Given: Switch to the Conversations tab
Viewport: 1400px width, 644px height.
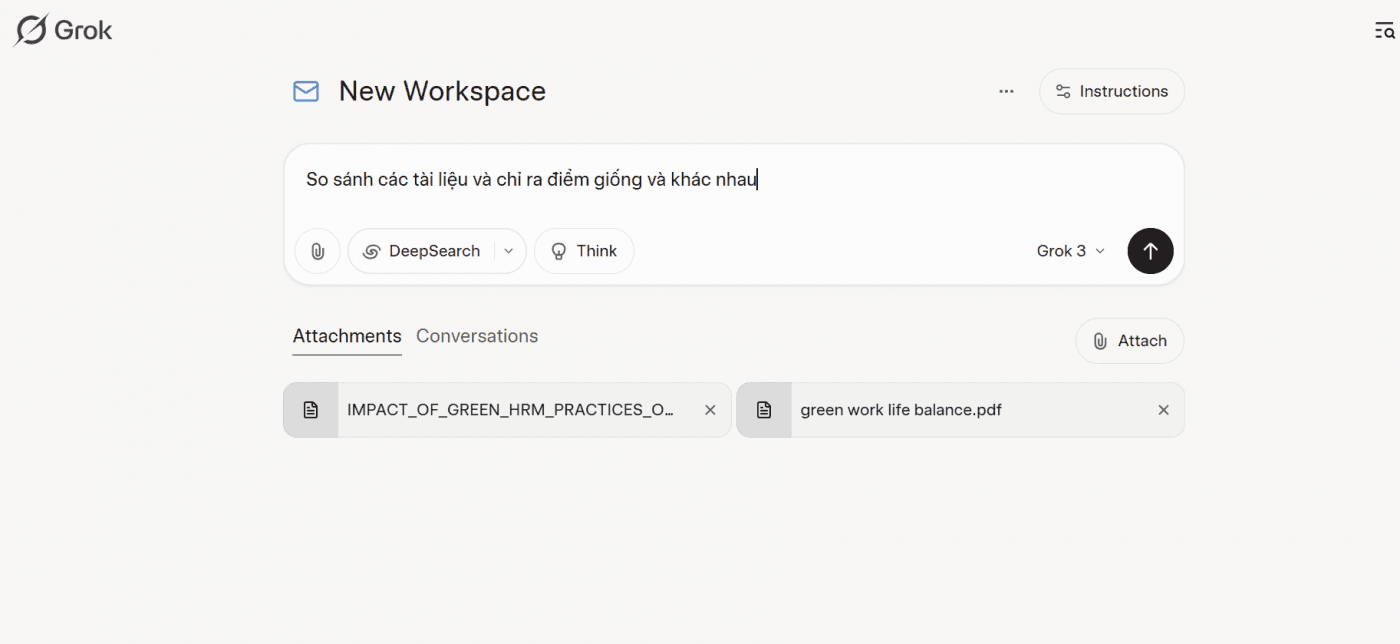Looking at the screenshot, I should pyautogui.click(x=477, y=336).
